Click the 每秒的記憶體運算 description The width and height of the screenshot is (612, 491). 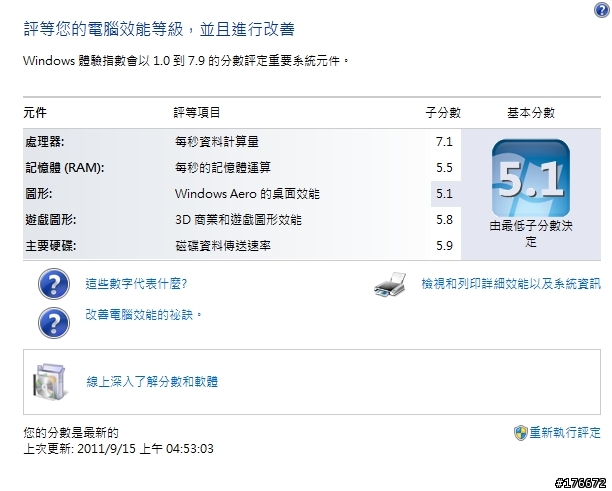[222, 167]
